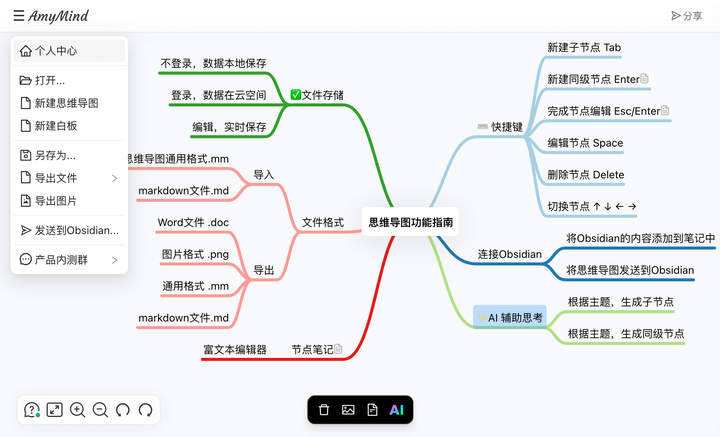The image size is (720, 437).
Task: Open the AI assistant from bottom toolbar
Action: (397, 409)
